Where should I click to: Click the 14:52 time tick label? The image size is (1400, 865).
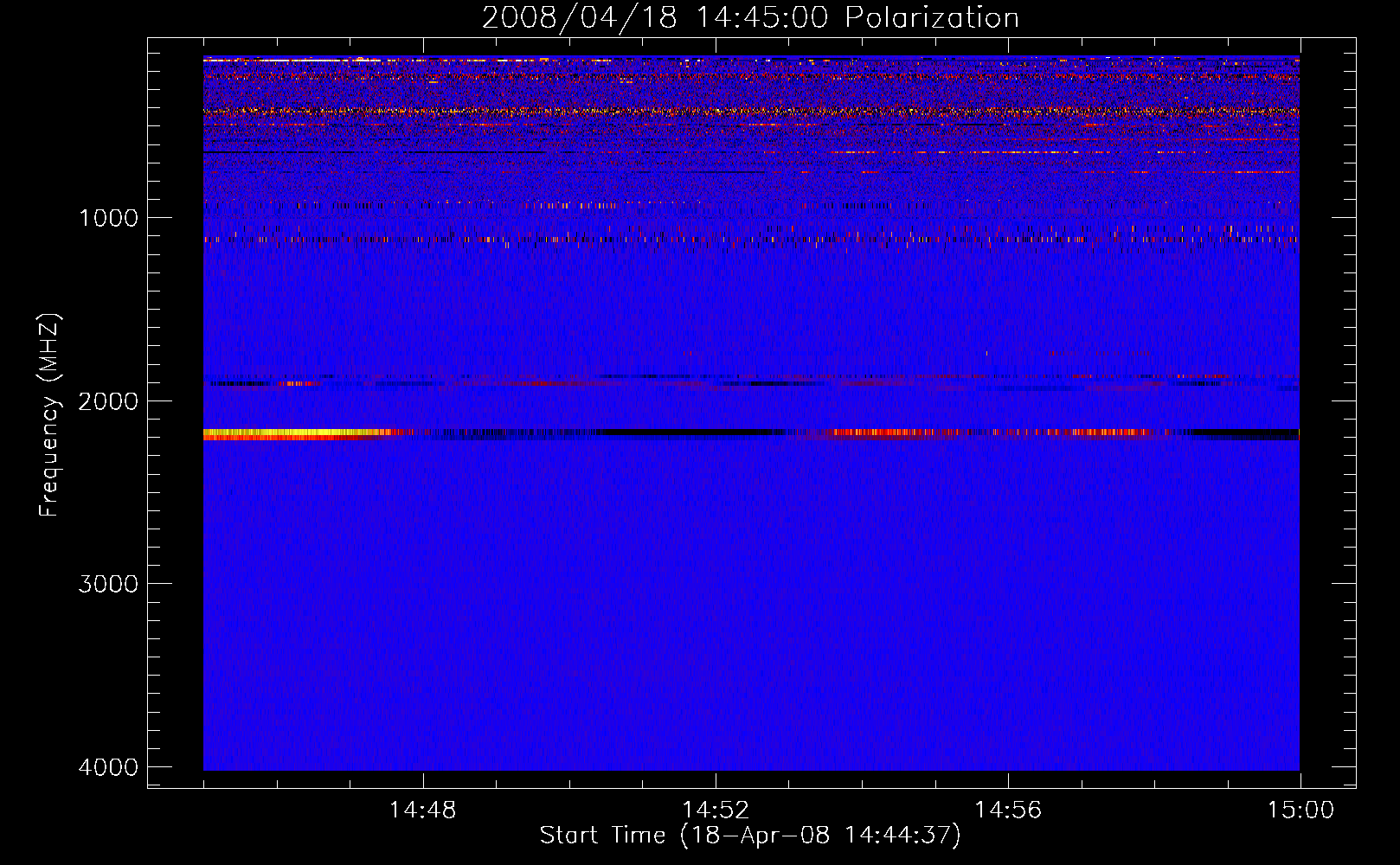715,811
